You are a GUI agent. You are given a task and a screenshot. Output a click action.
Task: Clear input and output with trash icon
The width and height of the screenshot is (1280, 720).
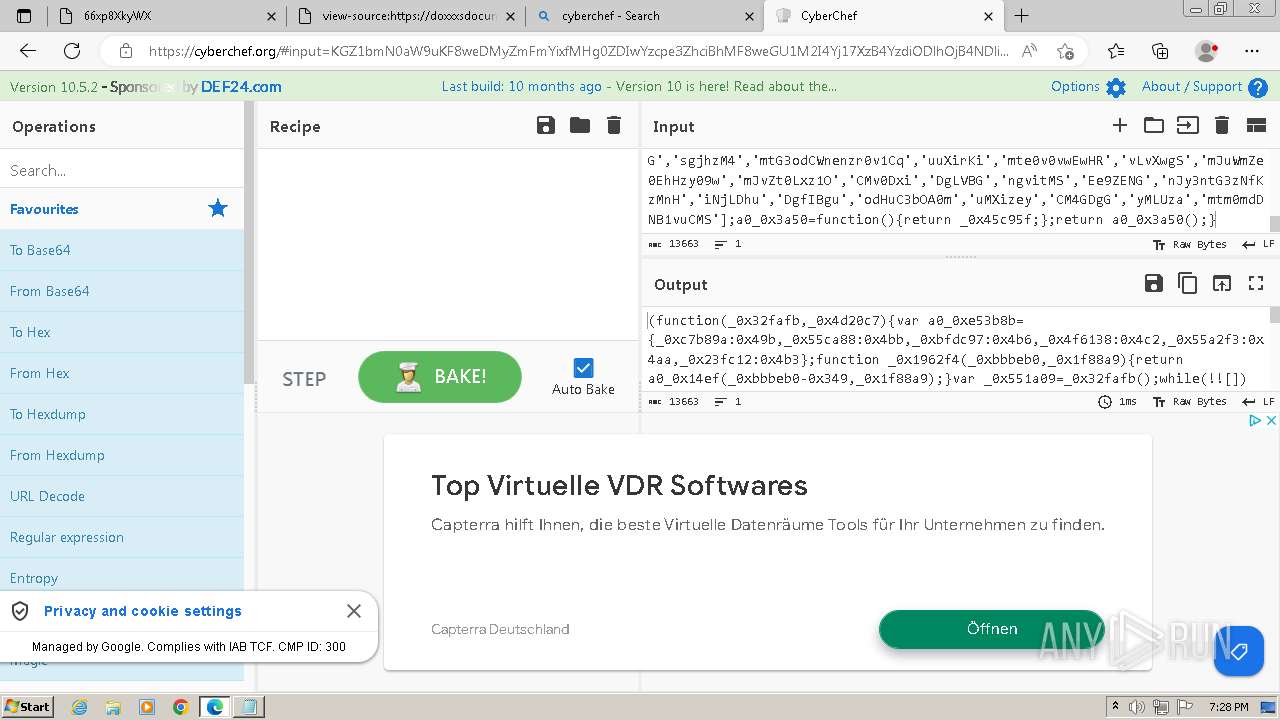click(x=1221, y=125)
